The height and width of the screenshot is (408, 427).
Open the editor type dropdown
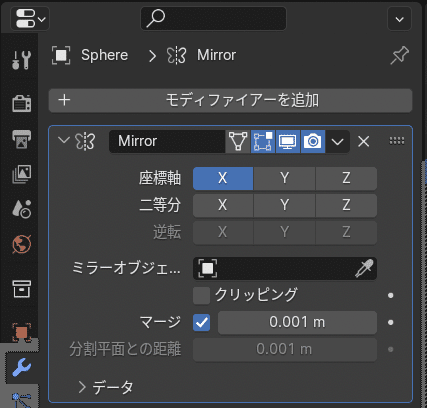[x=30, y=19]
